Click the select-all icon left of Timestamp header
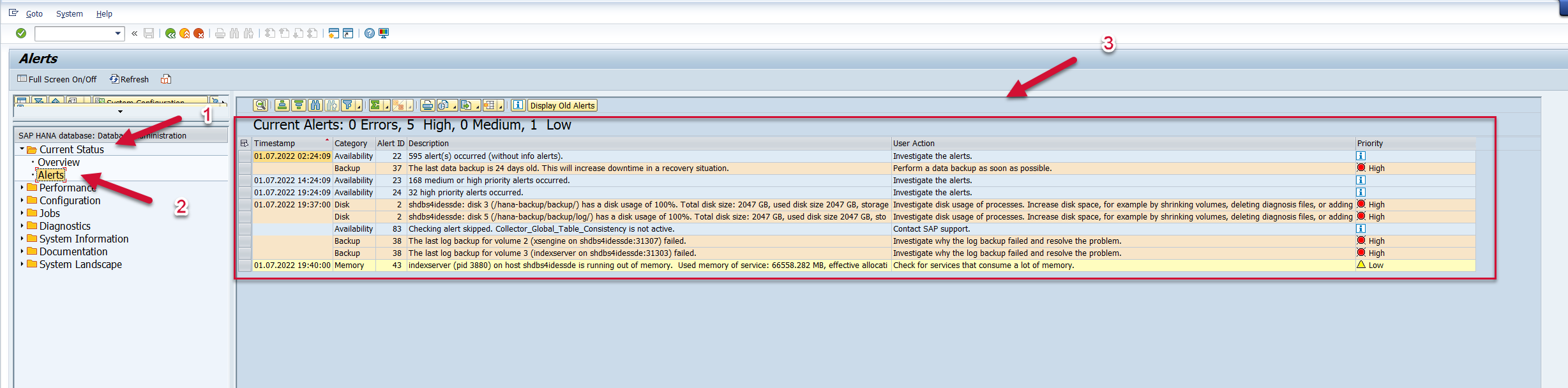The height and width of the screenshot is (388, 1568). 245,144
